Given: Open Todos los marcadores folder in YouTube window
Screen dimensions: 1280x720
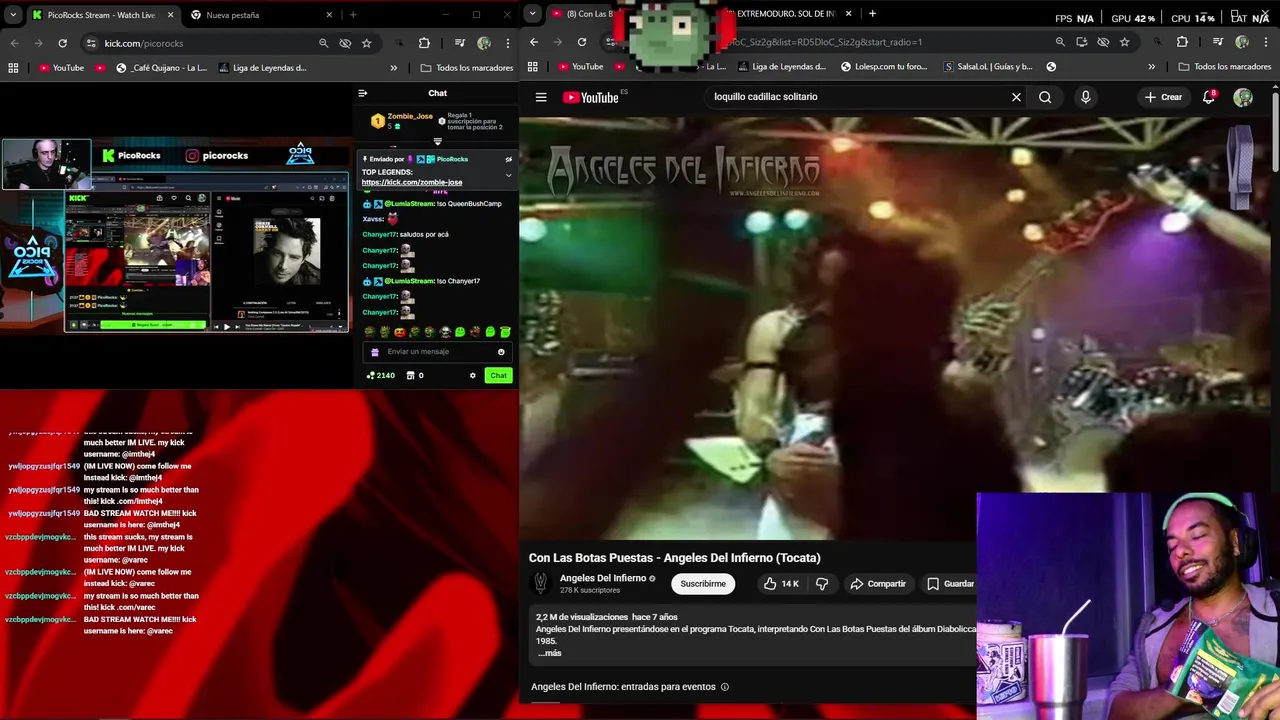Looking at the screenshot, I should [1225, 67].
